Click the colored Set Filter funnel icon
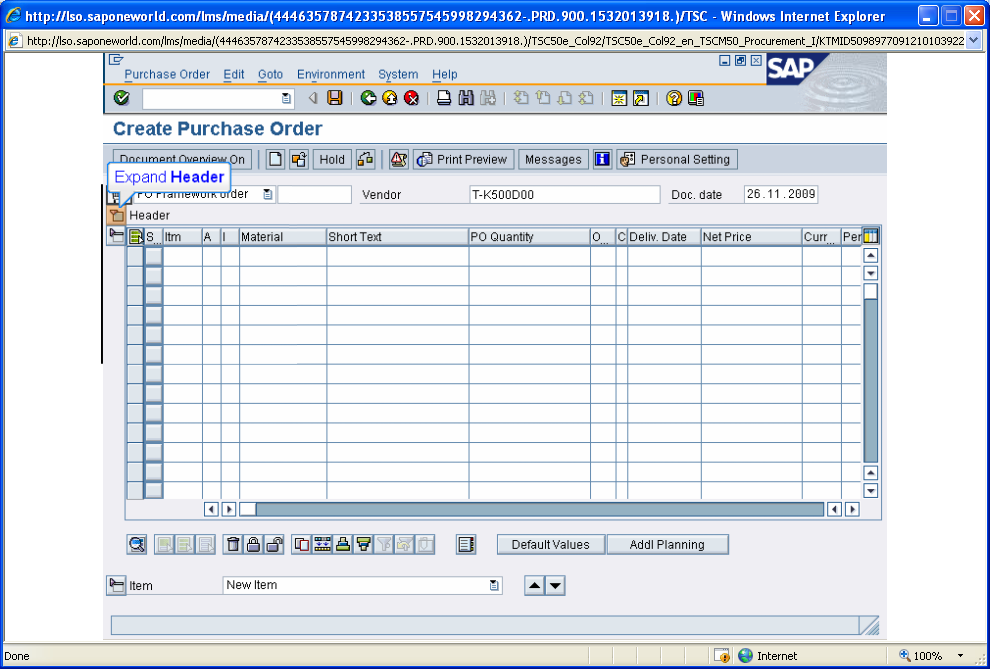 coord(363,544)
